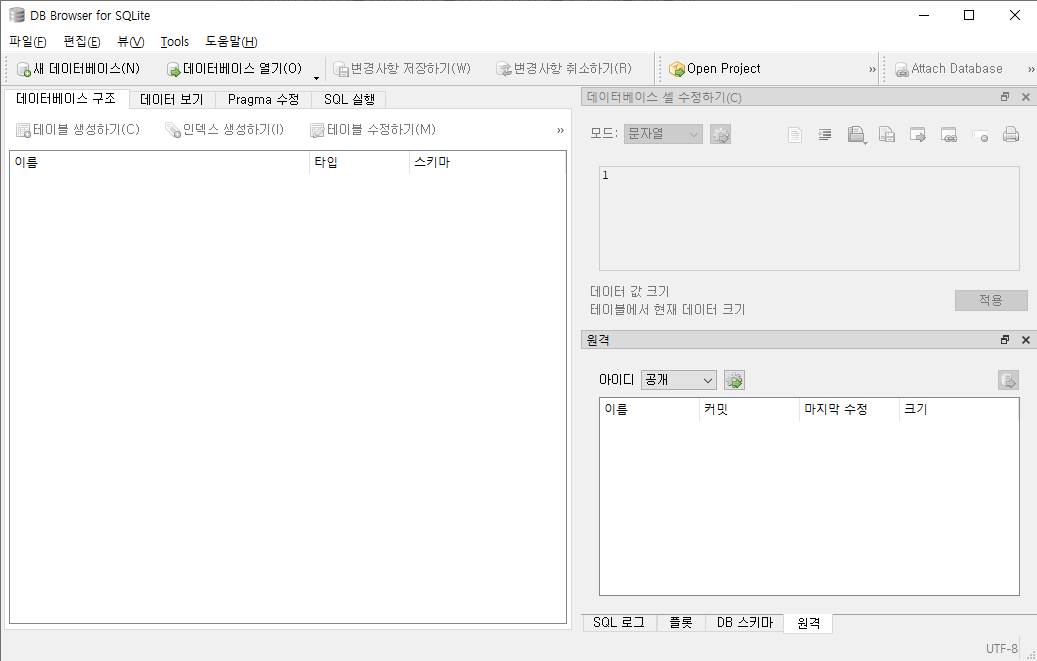Click the auto-switch mode gear icon beside 문자열
Screen dimensions: 1037x661
(x=720, y=134)
